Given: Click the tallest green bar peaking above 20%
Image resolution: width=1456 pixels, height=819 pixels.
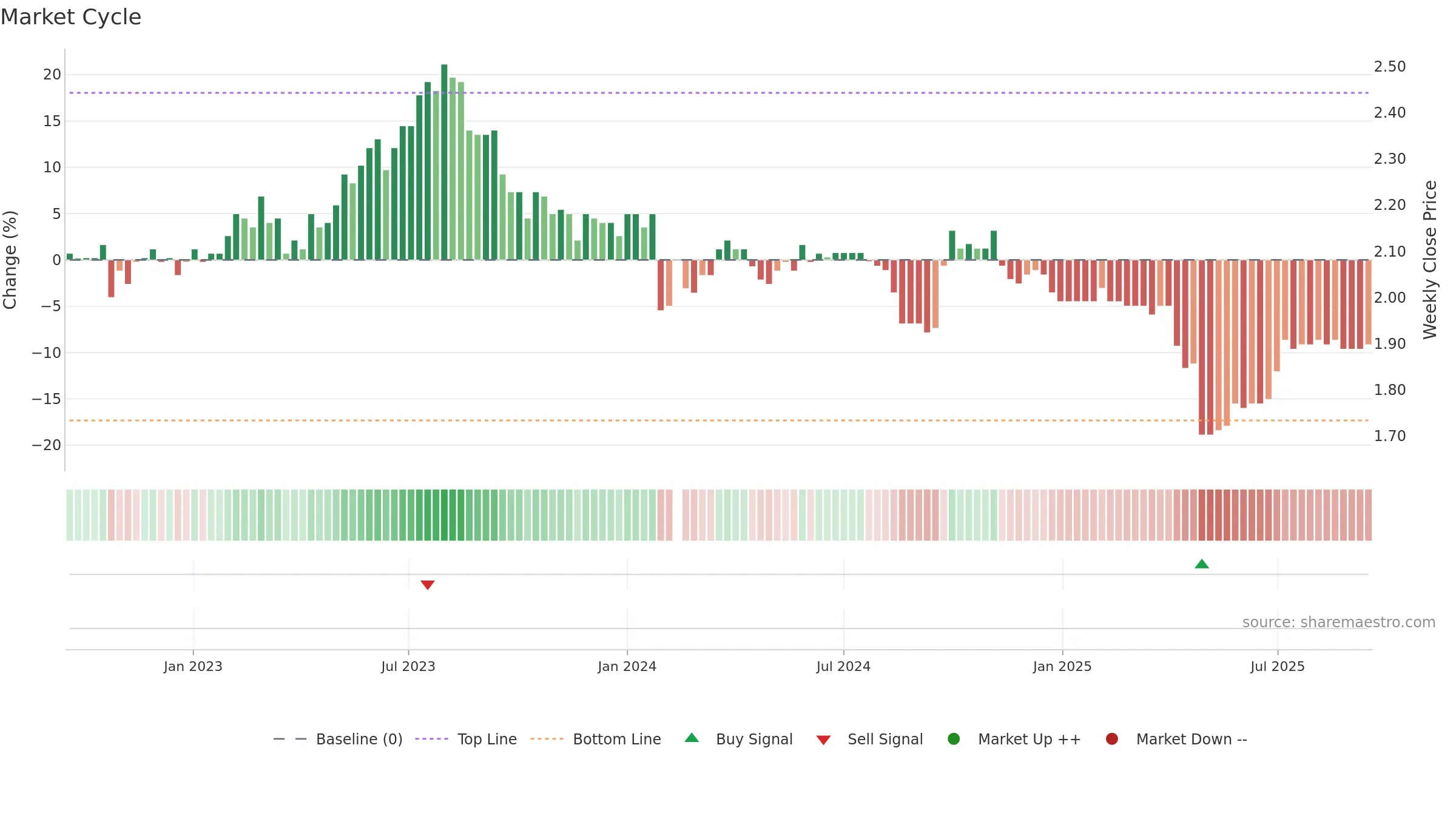Looking at the screenshot, I should pyautogui.click(x=444, y=162).
